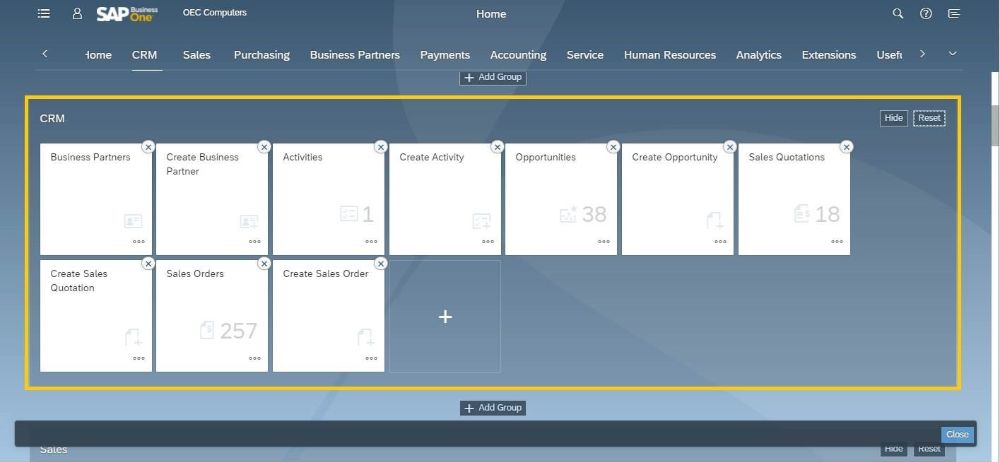The width and height of the screenshot is (1000, 462).
Task: Reset the Sales group
Action: click(x=929, y=449)
